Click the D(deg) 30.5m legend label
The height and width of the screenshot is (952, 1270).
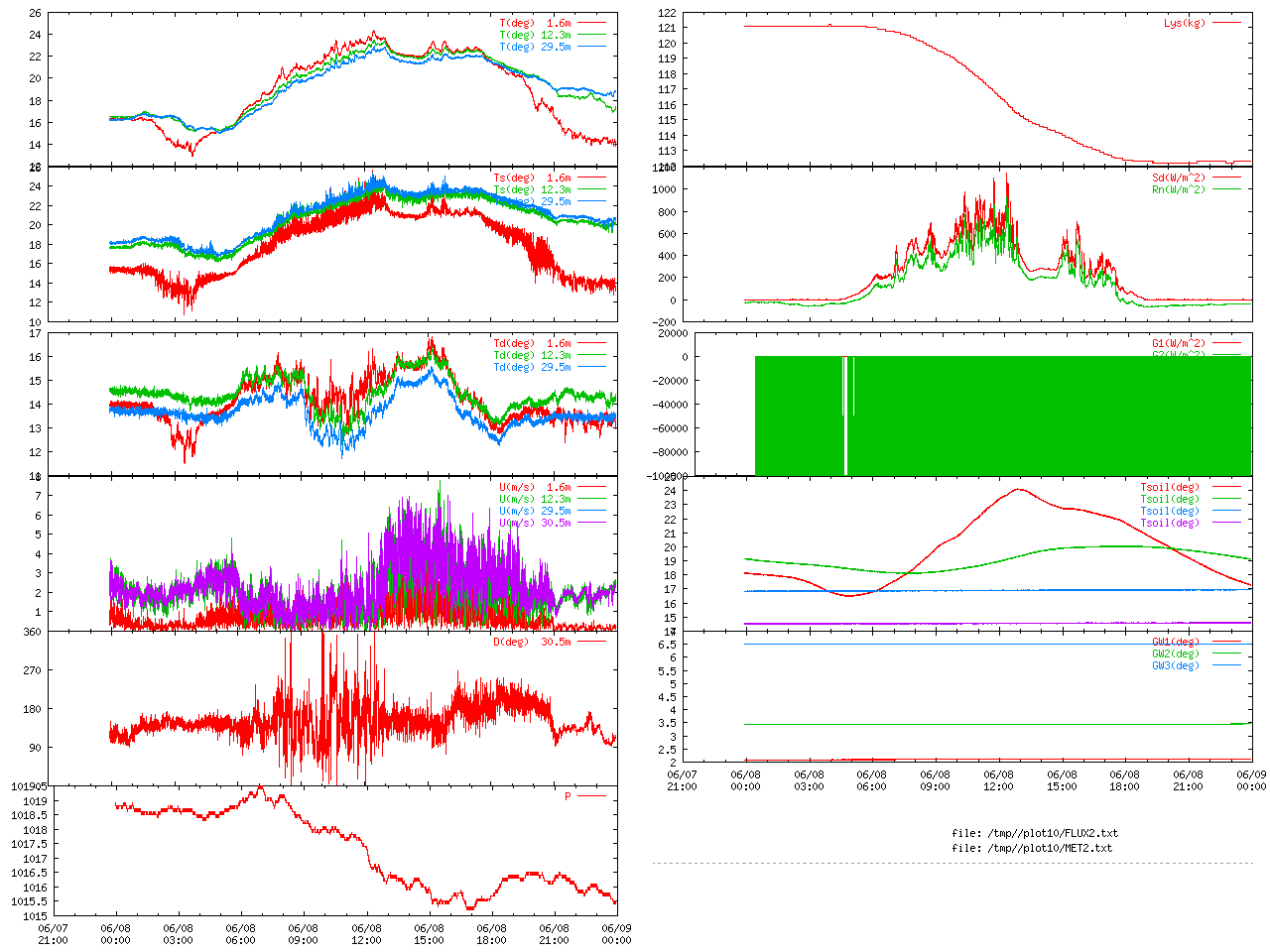(532, 642)
